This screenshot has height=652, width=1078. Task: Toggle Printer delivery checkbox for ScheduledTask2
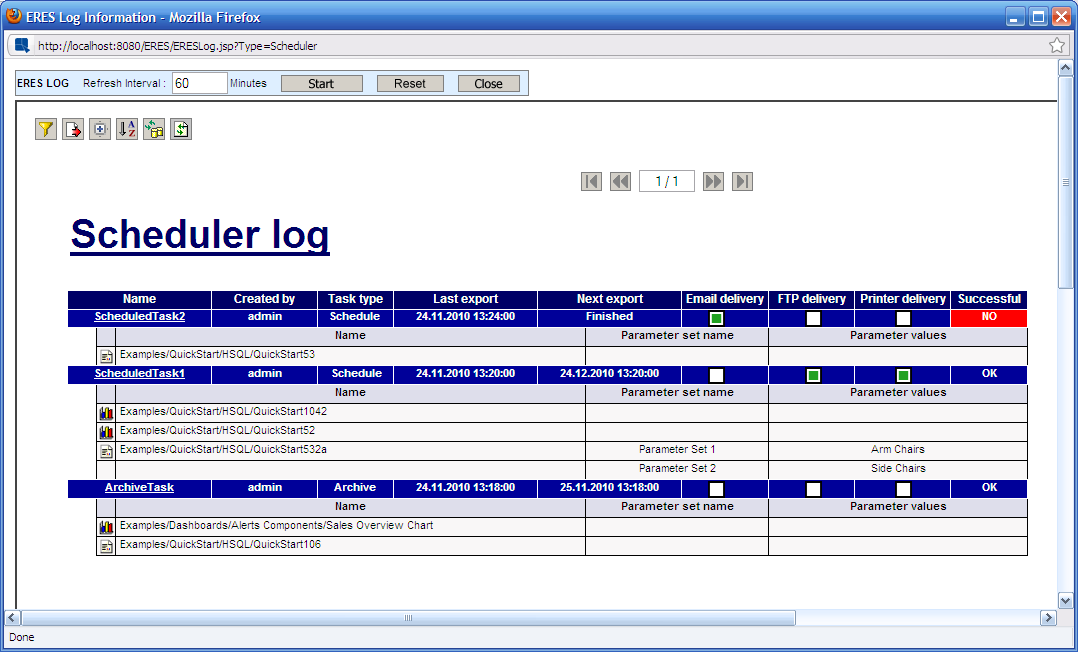tap(903, 318)
